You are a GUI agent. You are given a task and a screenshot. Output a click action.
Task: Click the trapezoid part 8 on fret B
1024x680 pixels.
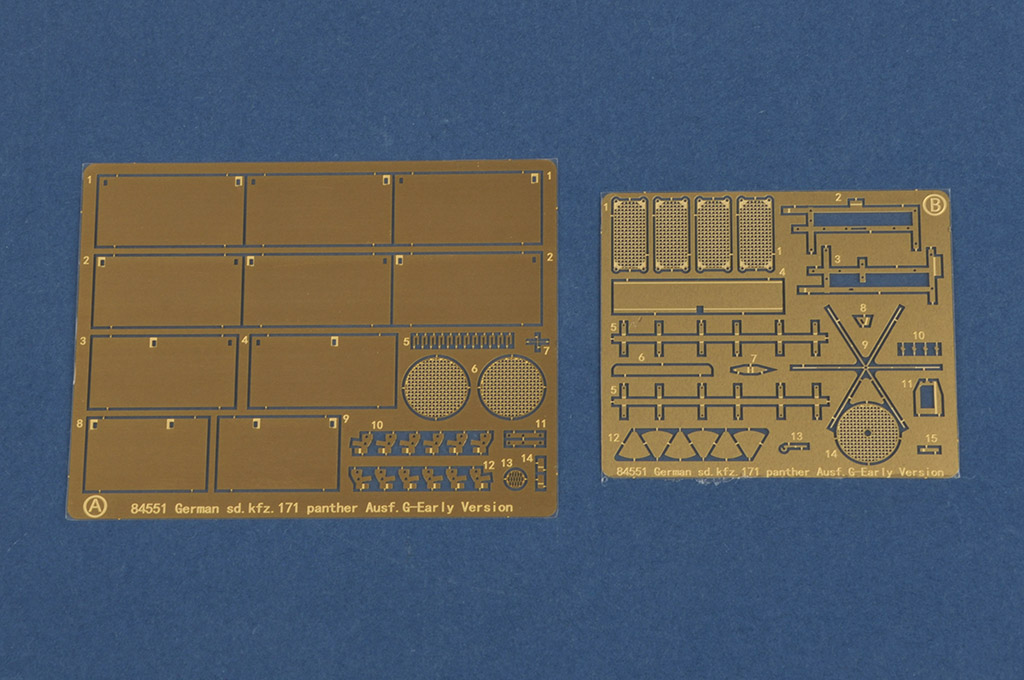864,322
